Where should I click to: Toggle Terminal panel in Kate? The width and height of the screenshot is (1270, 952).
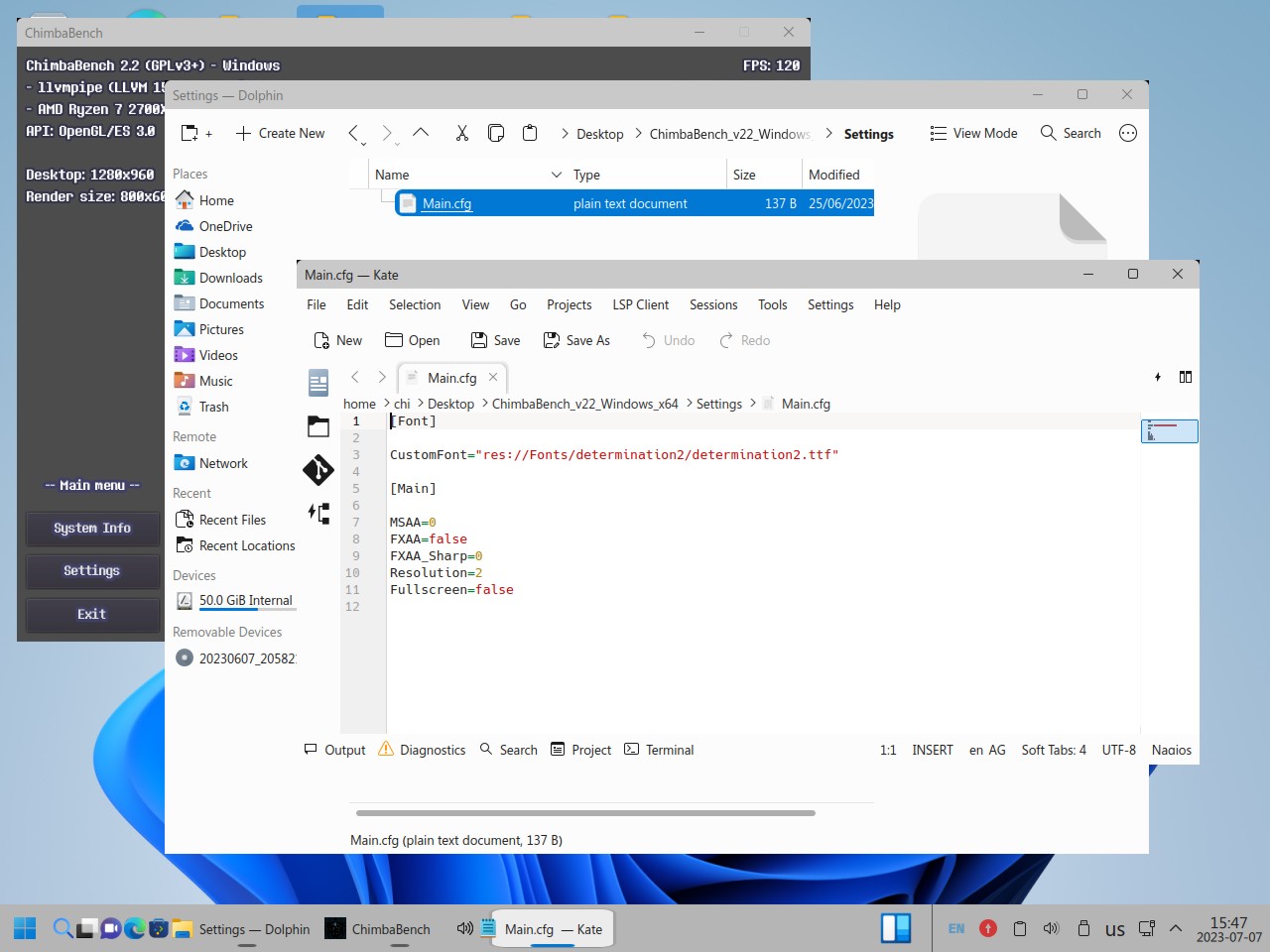coord(659,750)
